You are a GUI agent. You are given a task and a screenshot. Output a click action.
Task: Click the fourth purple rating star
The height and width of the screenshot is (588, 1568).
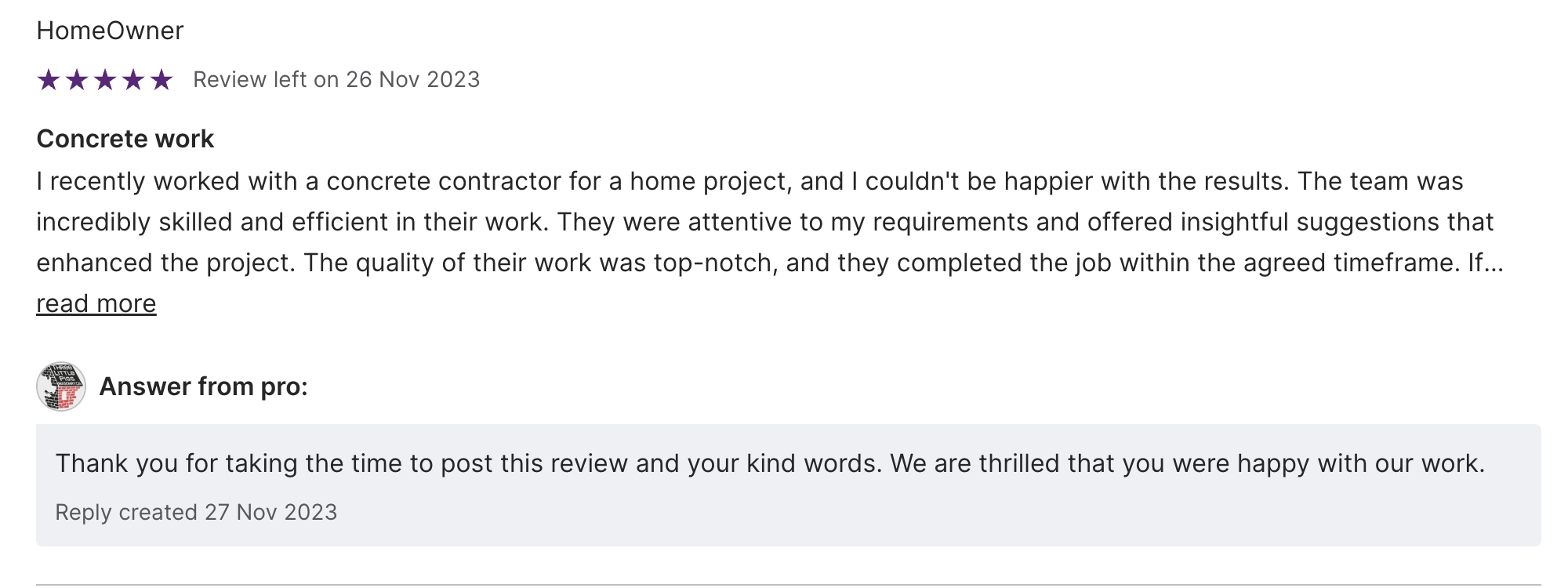133,80
